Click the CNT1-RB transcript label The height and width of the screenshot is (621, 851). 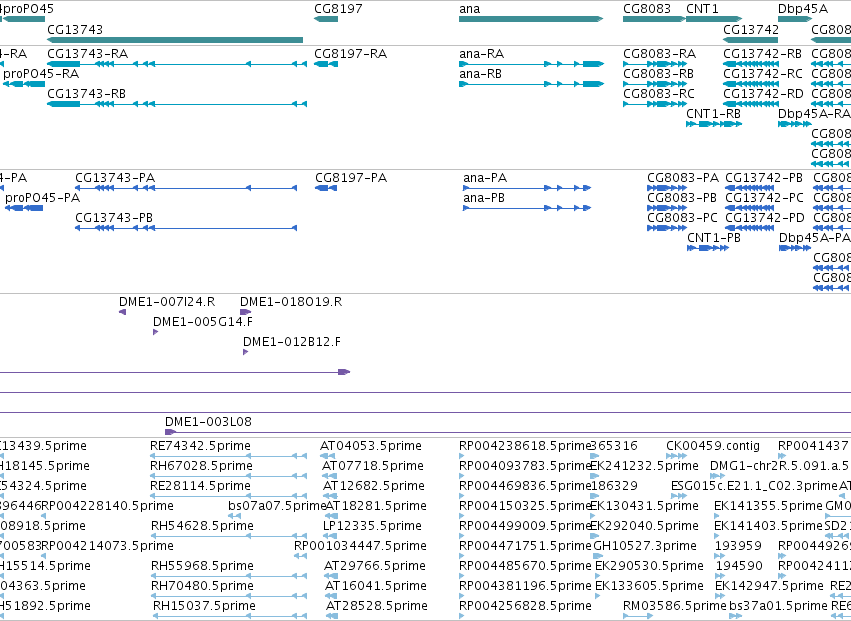click(x=714, y=113)
